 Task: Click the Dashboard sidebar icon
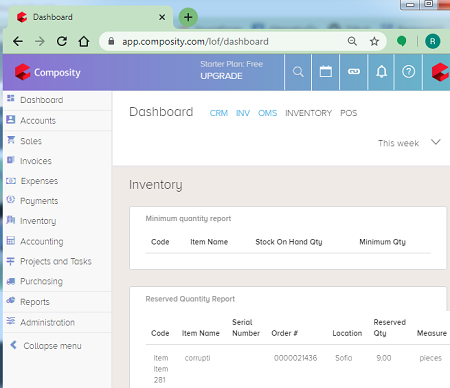[x=11, y=98]
